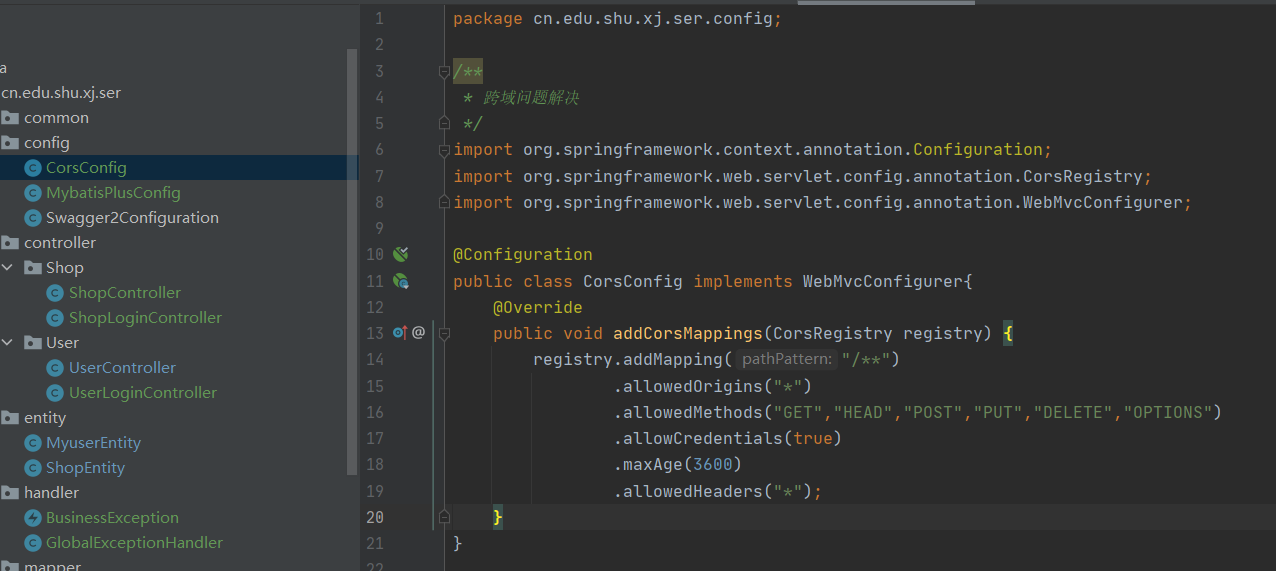
Task: Click the CorsConfig class icon
Action: [x=33, y=168]
